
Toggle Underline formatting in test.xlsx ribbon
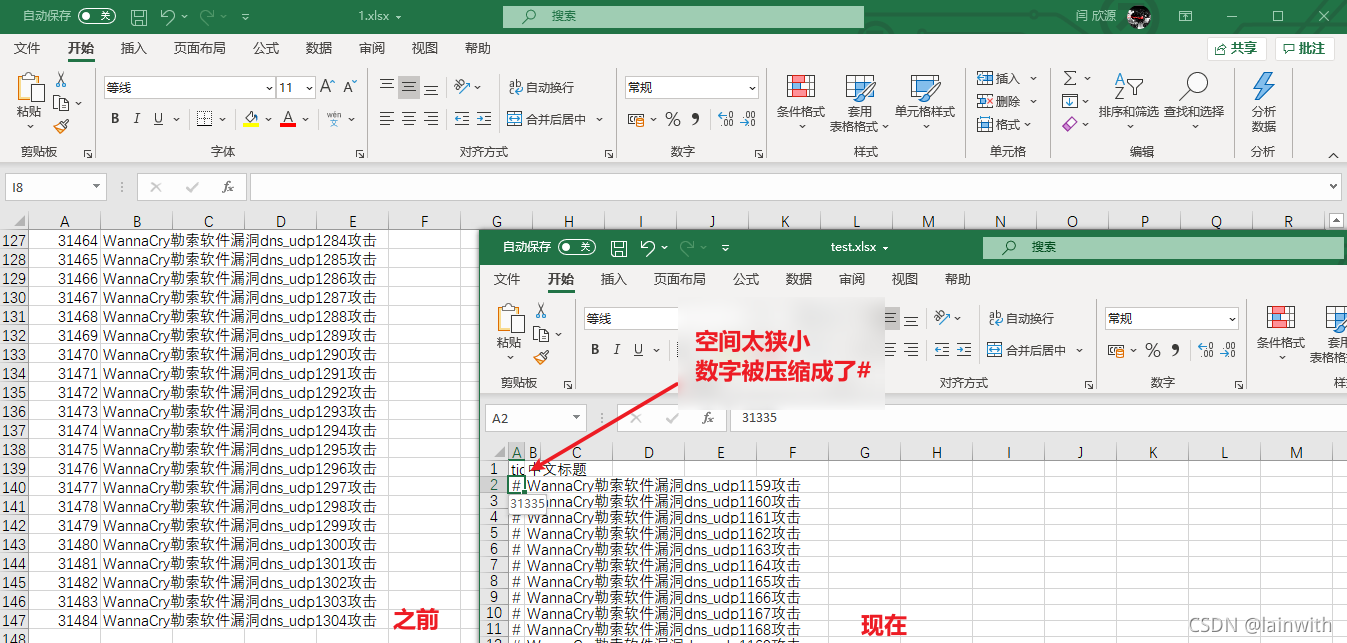click(638, 350)
